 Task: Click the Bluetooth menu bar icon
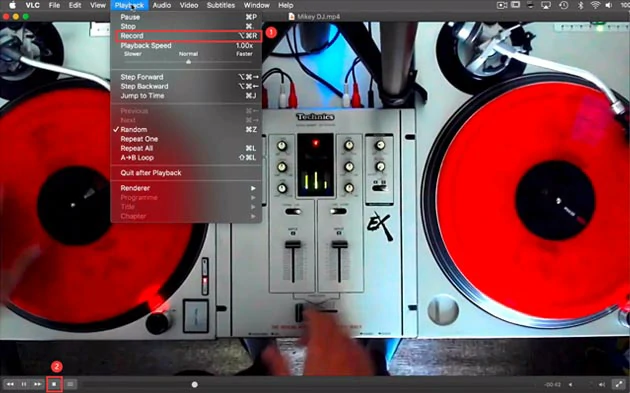click(580, 5)
